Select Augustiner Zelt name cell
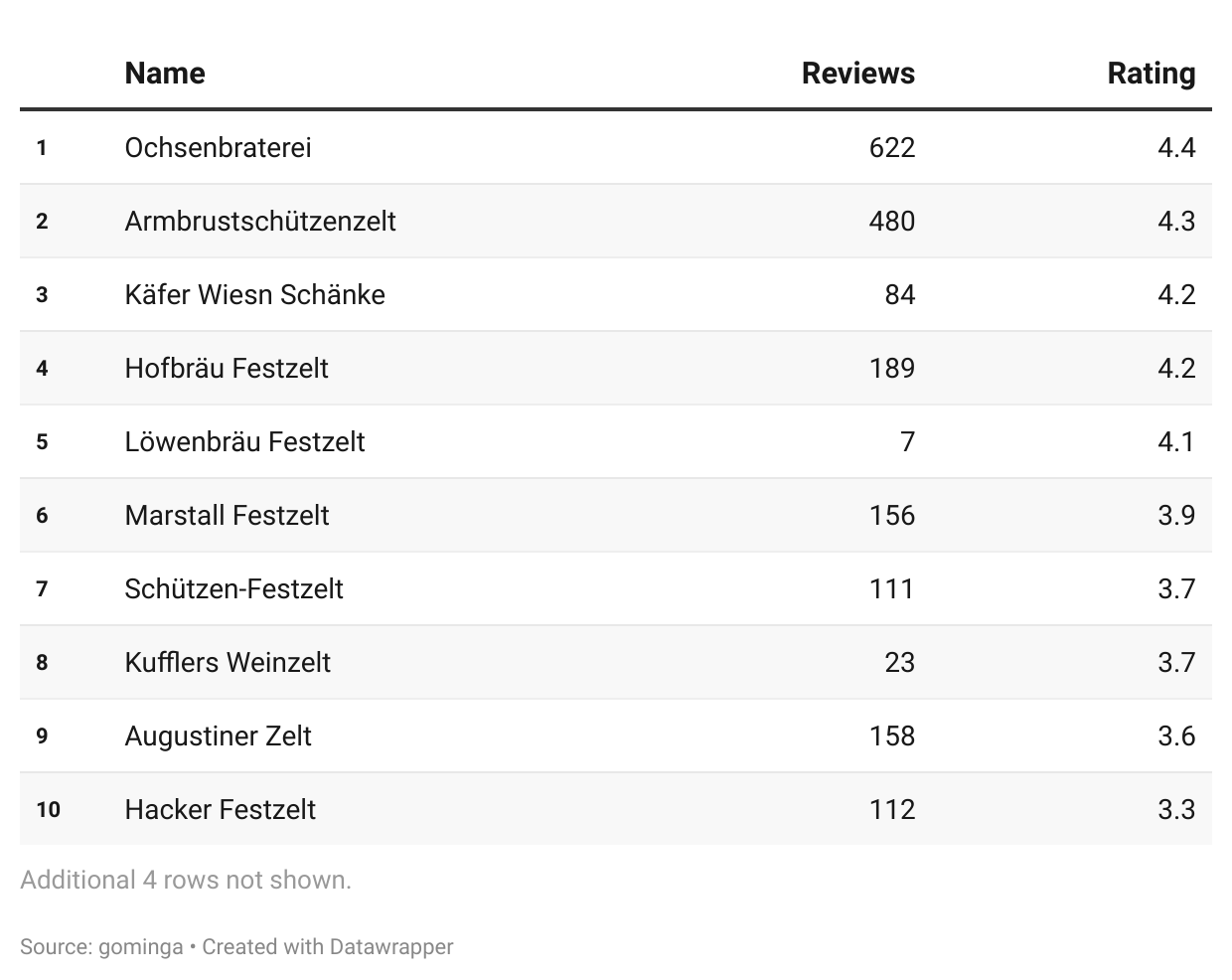 coord(218,736)
